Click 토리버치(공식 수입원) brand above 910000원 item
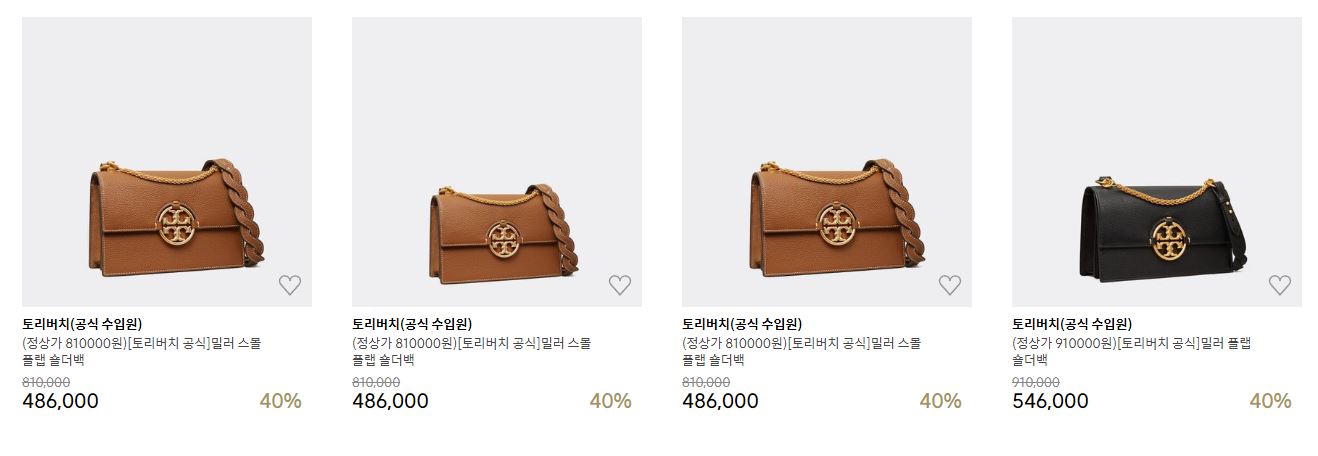 pos(1072,324)
